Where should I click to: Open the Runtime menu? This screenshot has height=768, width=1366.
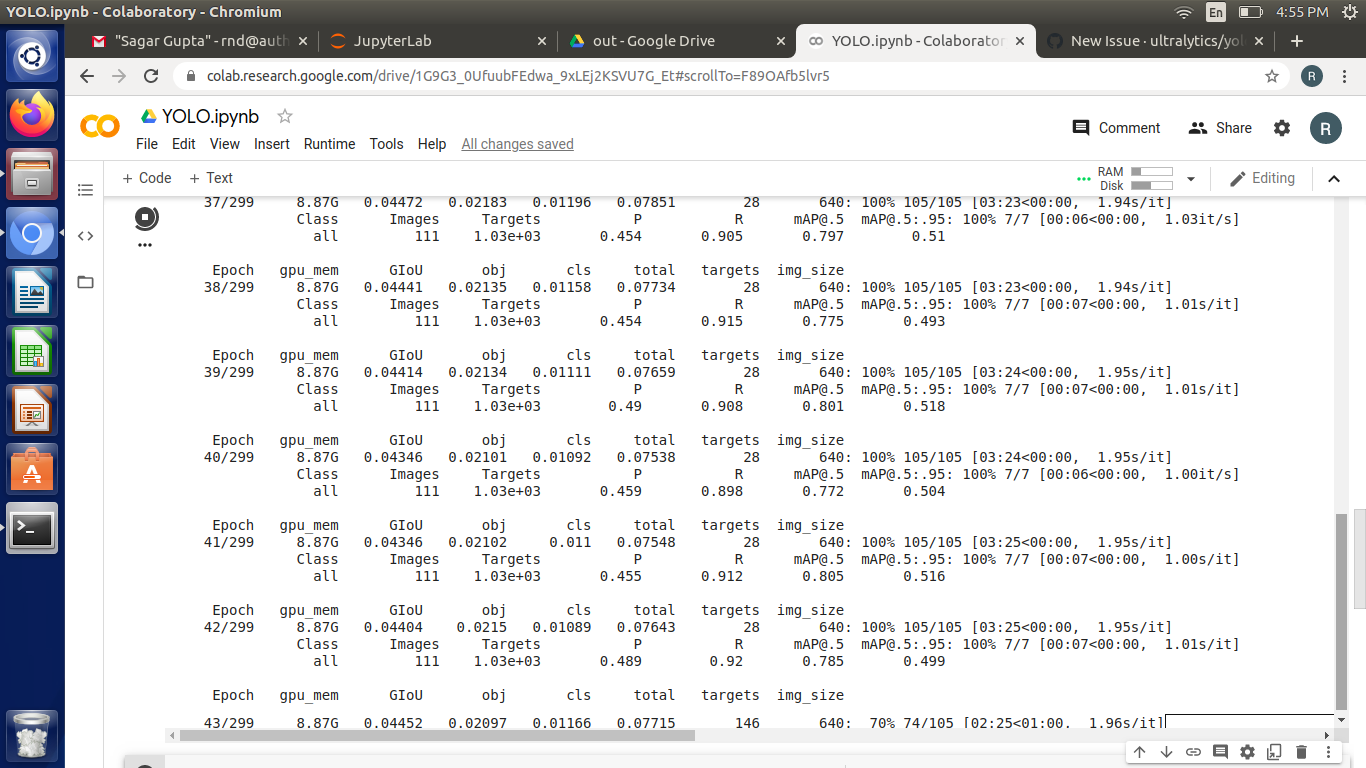coord(329,144)
